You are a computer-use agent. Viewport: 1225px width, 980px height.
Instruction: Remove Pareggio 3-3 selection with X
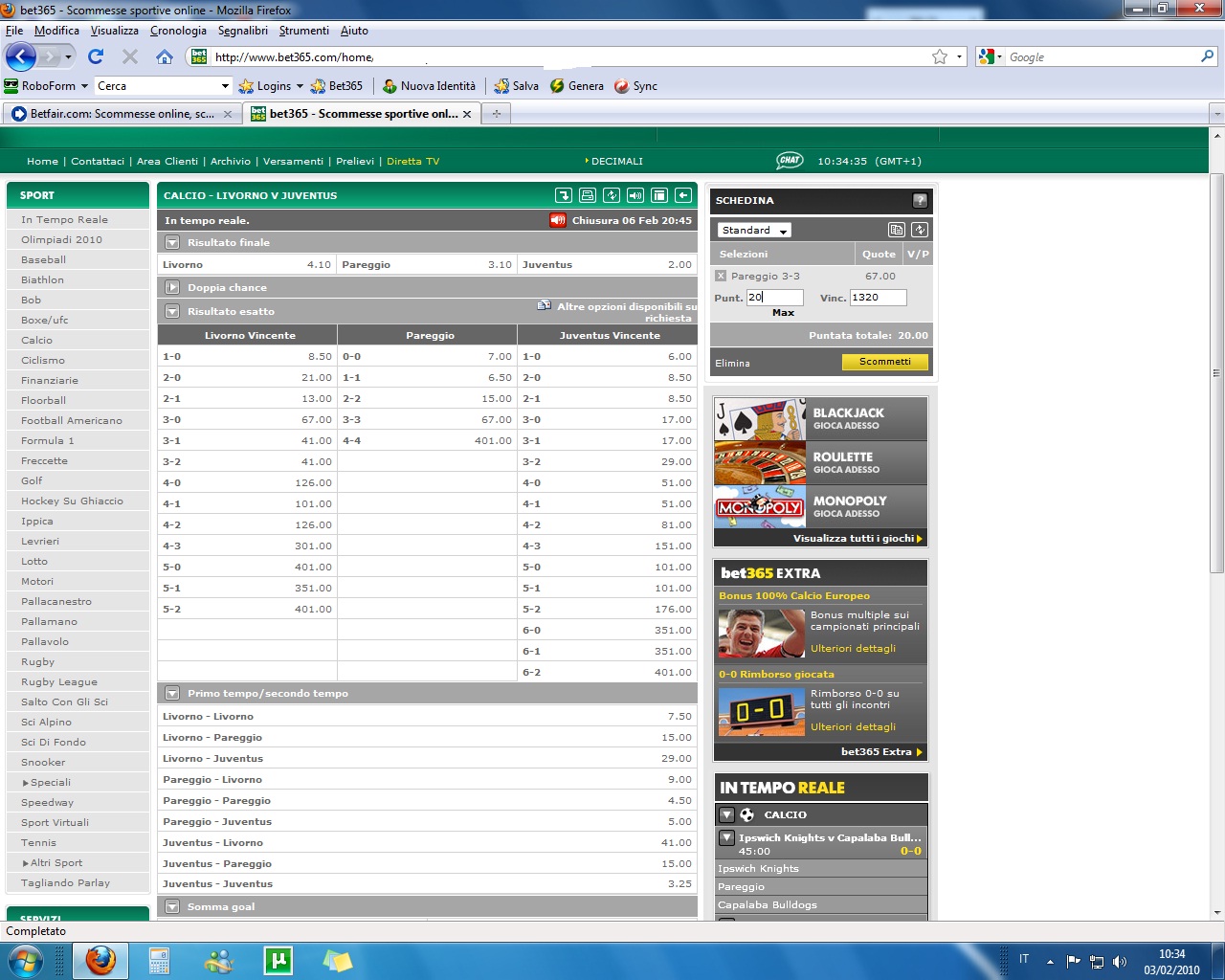coord(721,276)
